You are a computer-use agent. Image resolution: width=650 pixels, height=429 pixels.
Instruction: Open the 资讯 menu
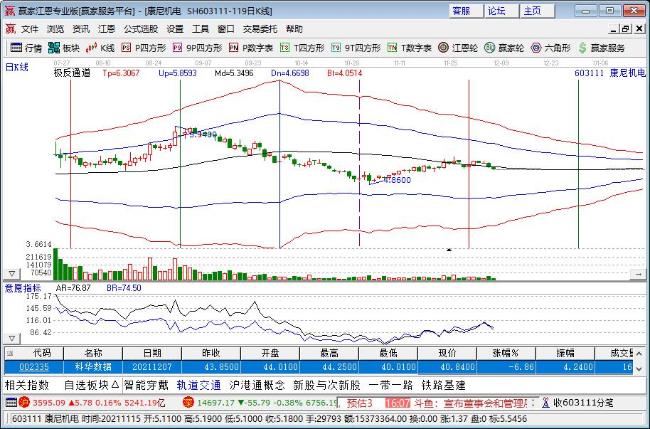[81, 29]
